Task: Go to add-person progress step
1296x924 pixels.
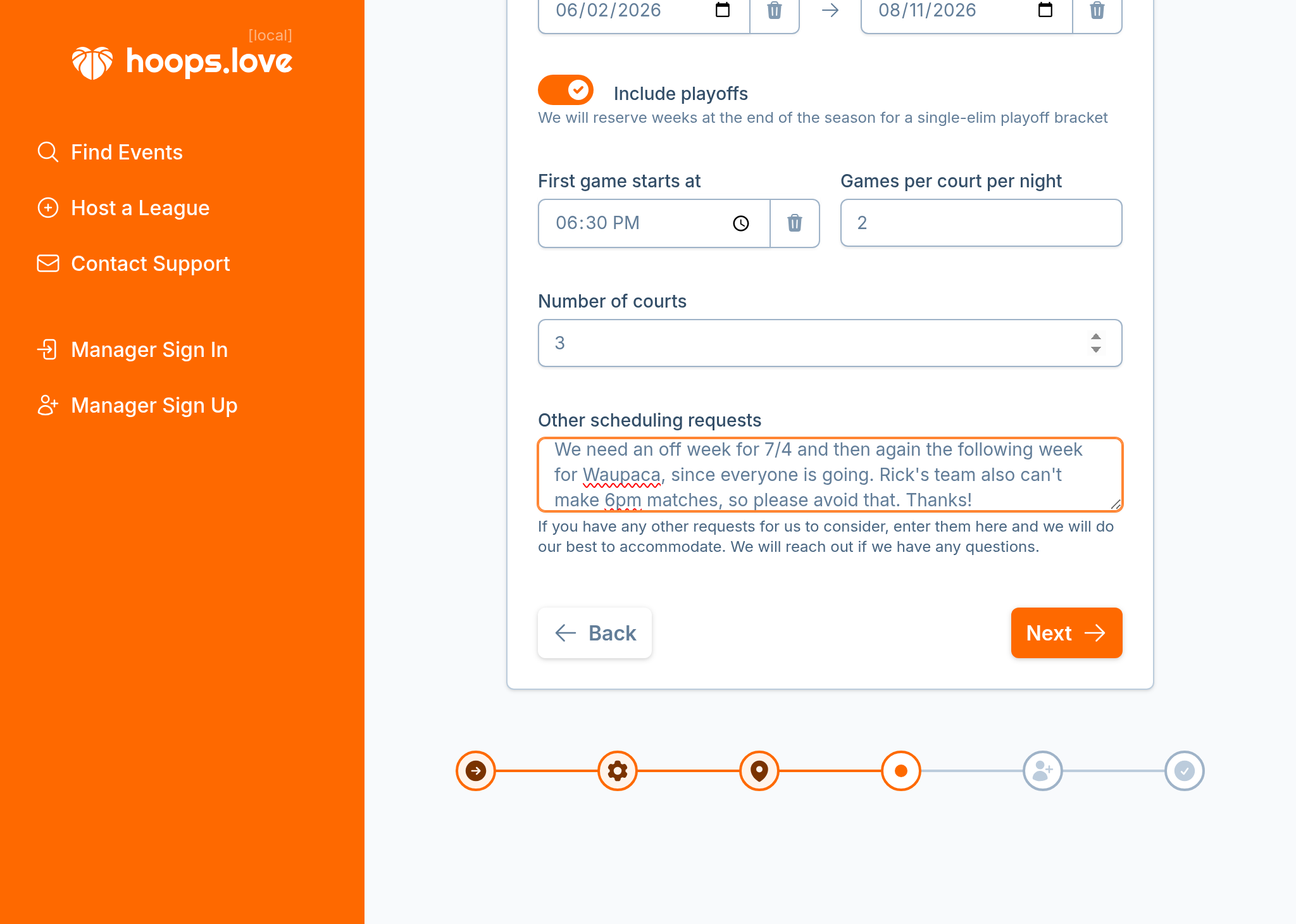Action: click(x=1043, y=771)
